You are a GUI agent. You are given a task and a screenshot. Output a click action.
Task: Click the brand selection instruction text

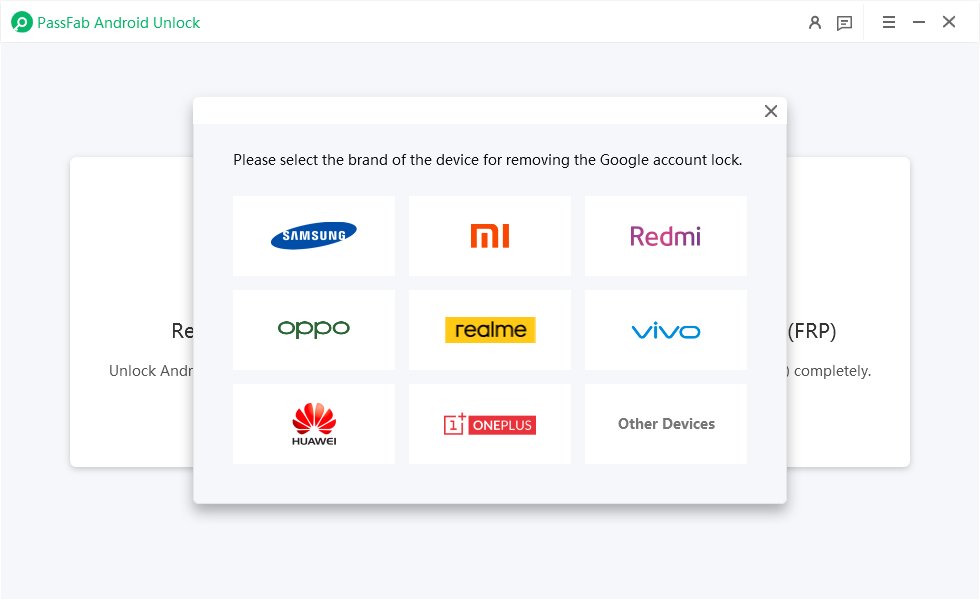(x=489, y=159)
